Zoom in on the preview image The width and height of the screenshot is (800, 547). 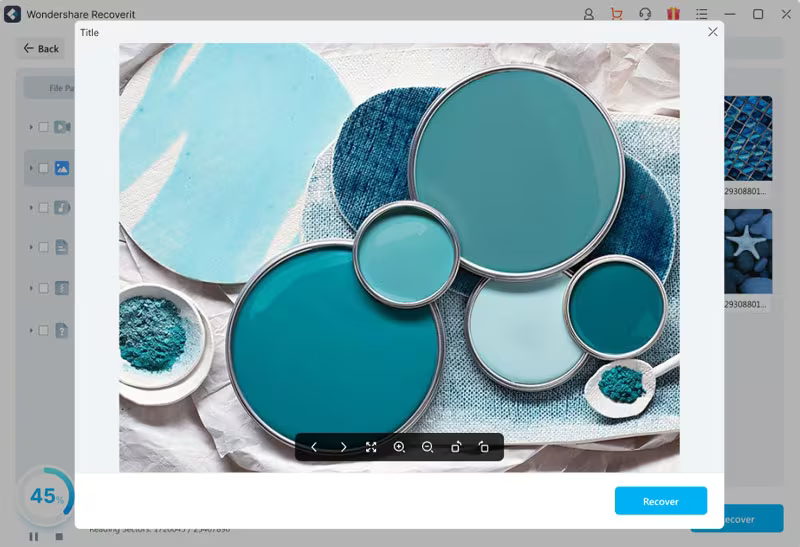(x=399, y=447)
